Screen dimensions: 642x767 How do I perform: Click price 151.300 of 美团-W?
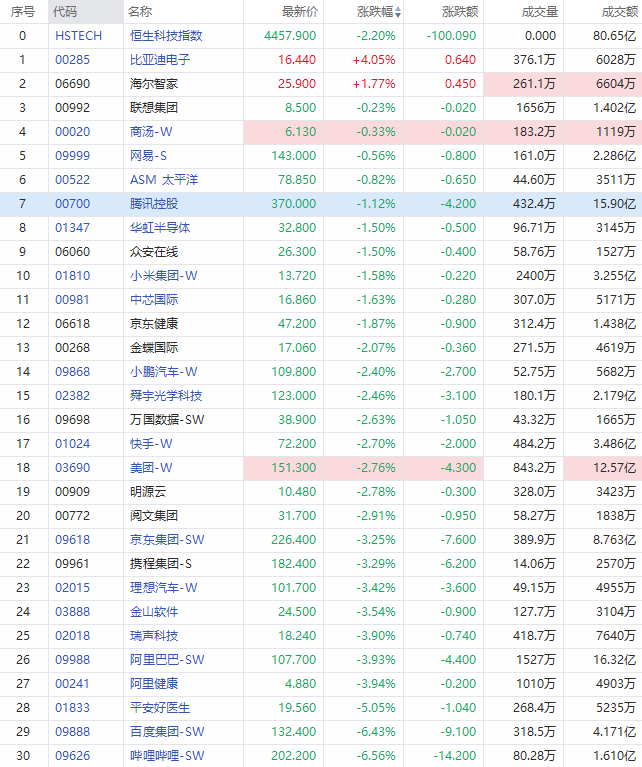pyautogui.click(x=294, y=467)
